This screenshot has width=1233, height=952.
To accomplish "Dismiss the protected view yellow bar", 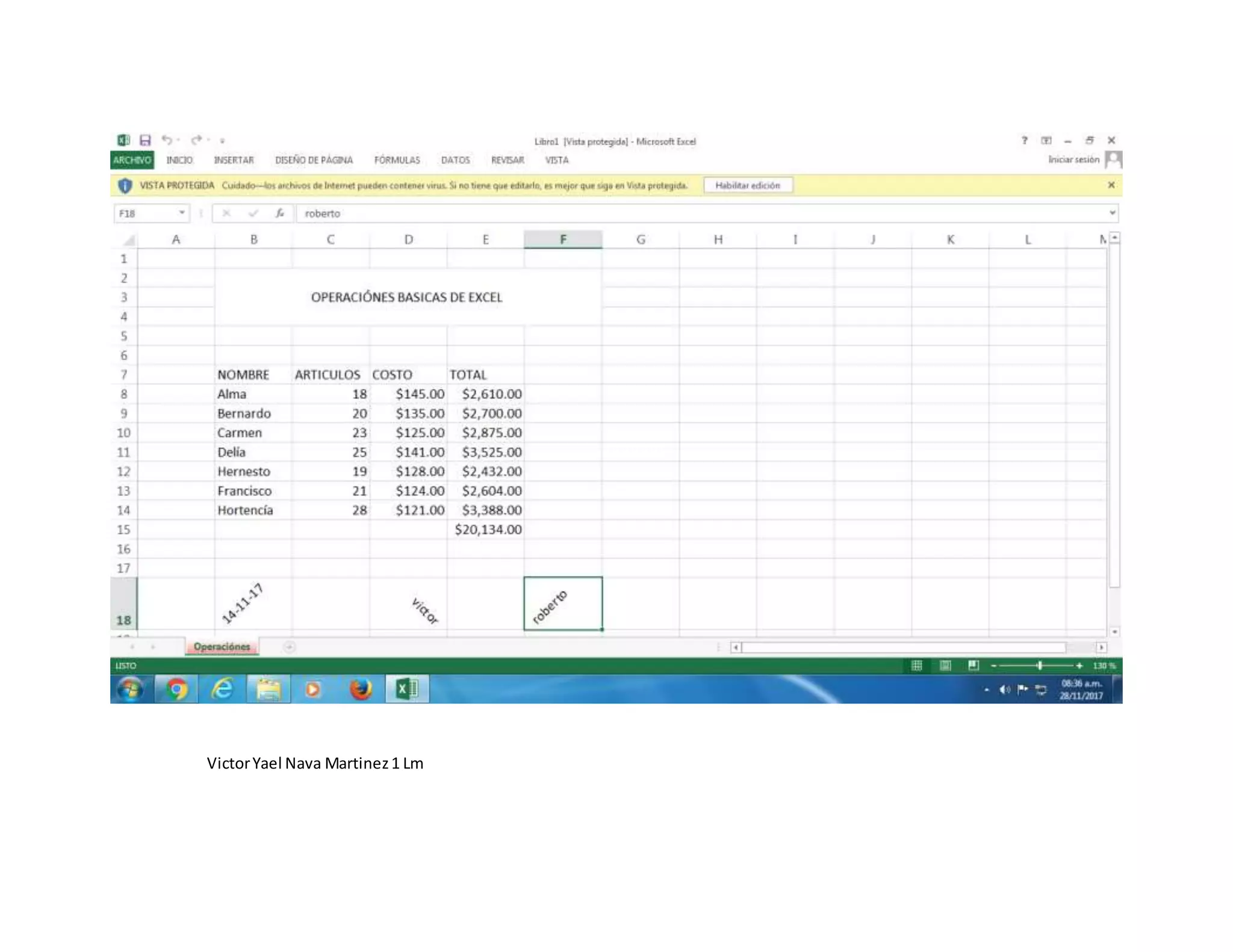I will 1111,185.
